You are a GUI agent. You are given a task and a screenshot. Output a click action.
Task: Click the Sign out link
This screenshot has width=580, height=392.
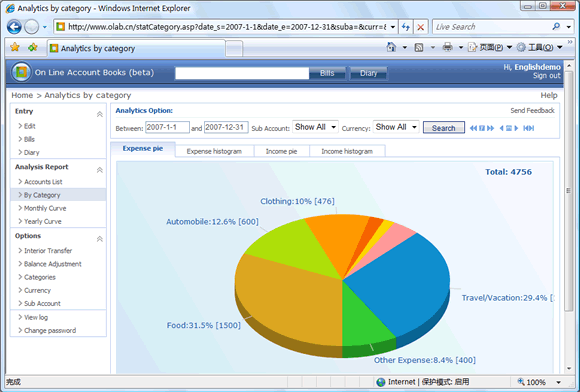point(546,76)
